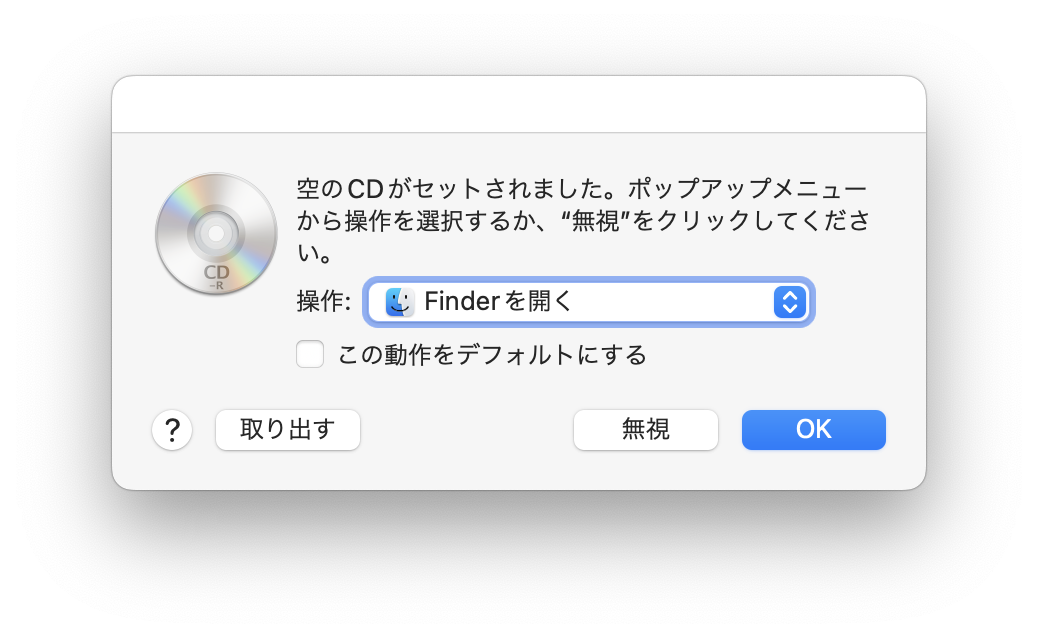This screenshot has width=1038, height=638.
Task: Click the "Finderを開く" text in the popup
Action: [498, 301]
